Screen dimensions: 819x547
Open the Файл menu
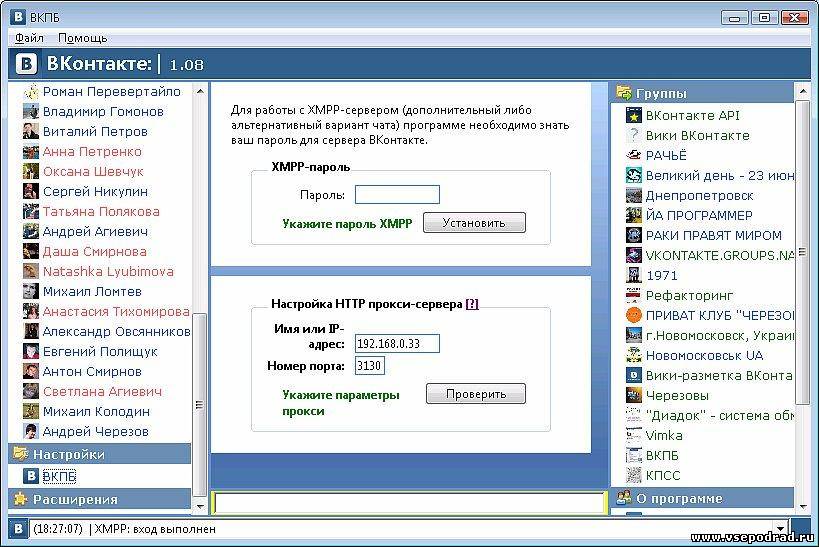pyautogui.click(x=29, y=38)
